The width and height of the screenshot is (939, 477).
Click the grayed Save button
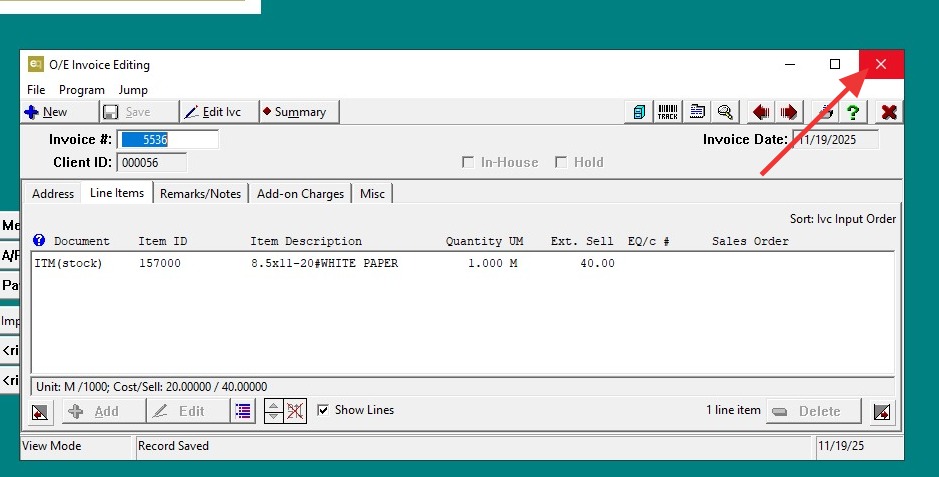click(140, 112)
